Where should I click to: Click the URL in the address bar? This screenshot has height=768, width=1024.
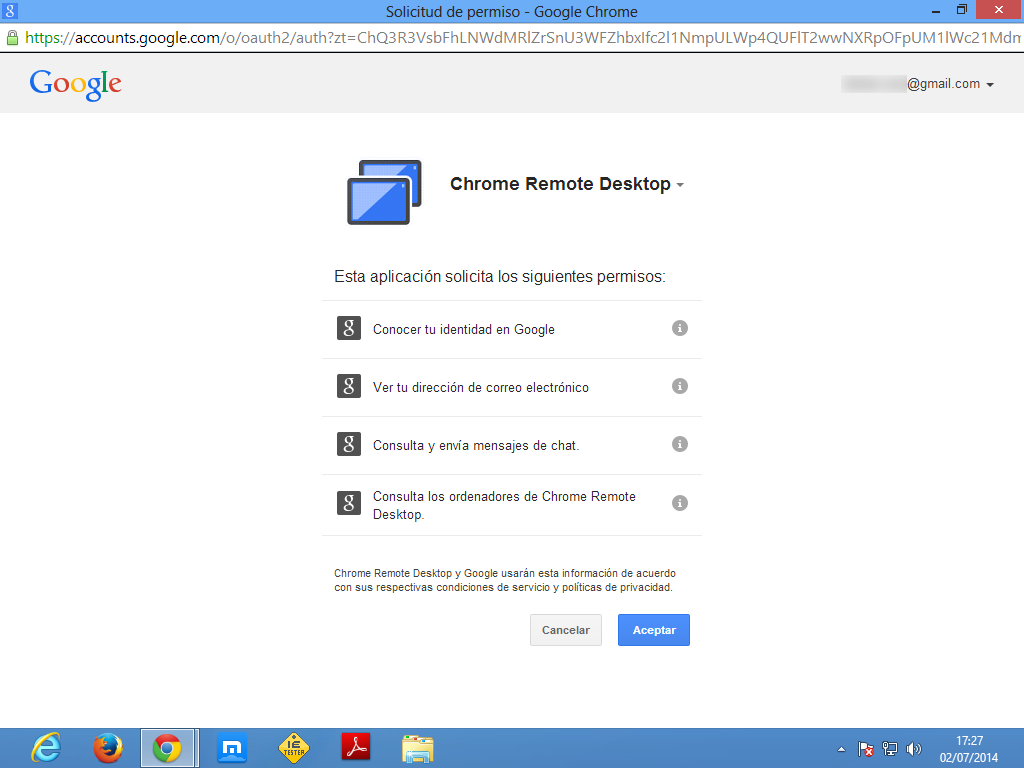pyautogui.click(x=500, y=38)
